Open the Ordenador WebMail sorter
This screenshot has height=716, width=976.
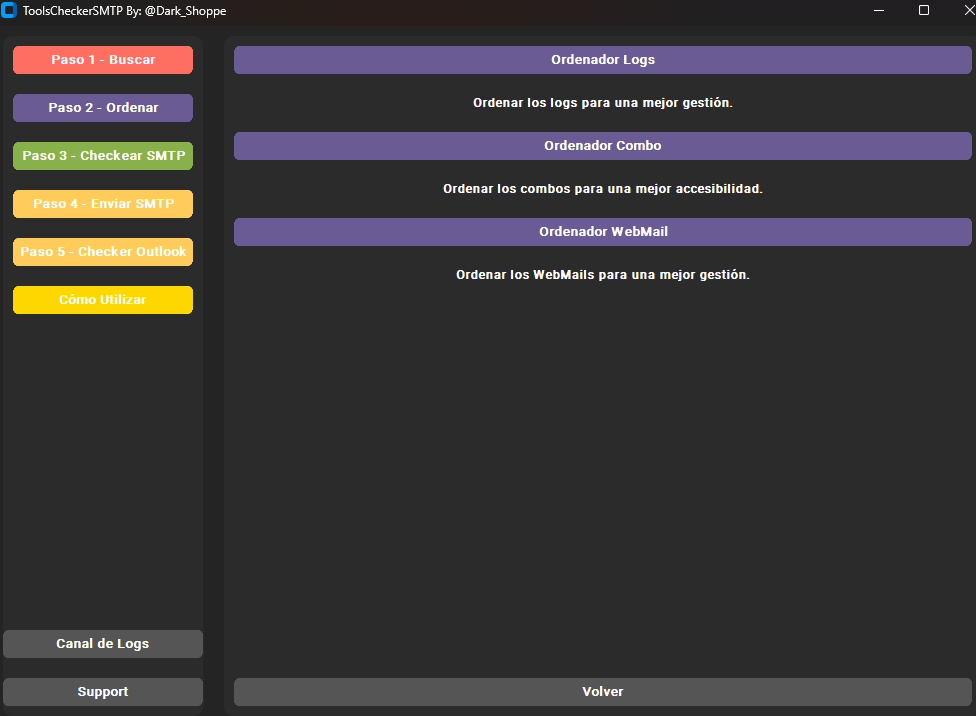(x=603, y=231)
